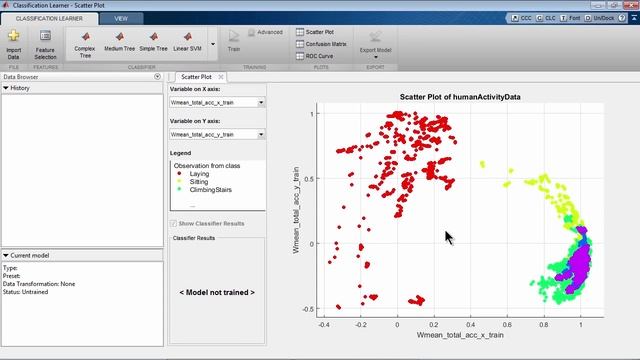Choose the Complex Tree classifier
The width and height of the screenshot is (640, 360).
point(85,44)
